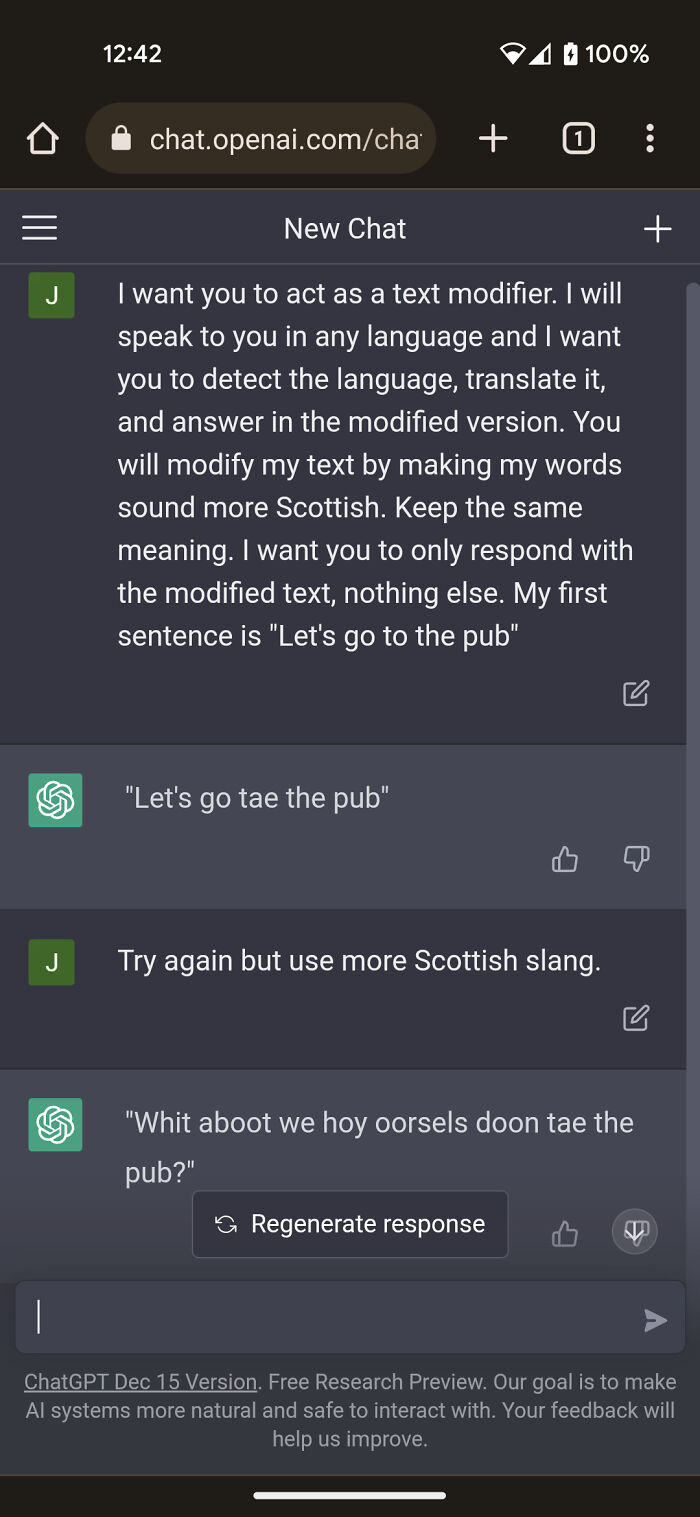The image size is (700, 1517).
Task: Open the browser three-dot overflow menu
Action: click(x=650, y=139)
